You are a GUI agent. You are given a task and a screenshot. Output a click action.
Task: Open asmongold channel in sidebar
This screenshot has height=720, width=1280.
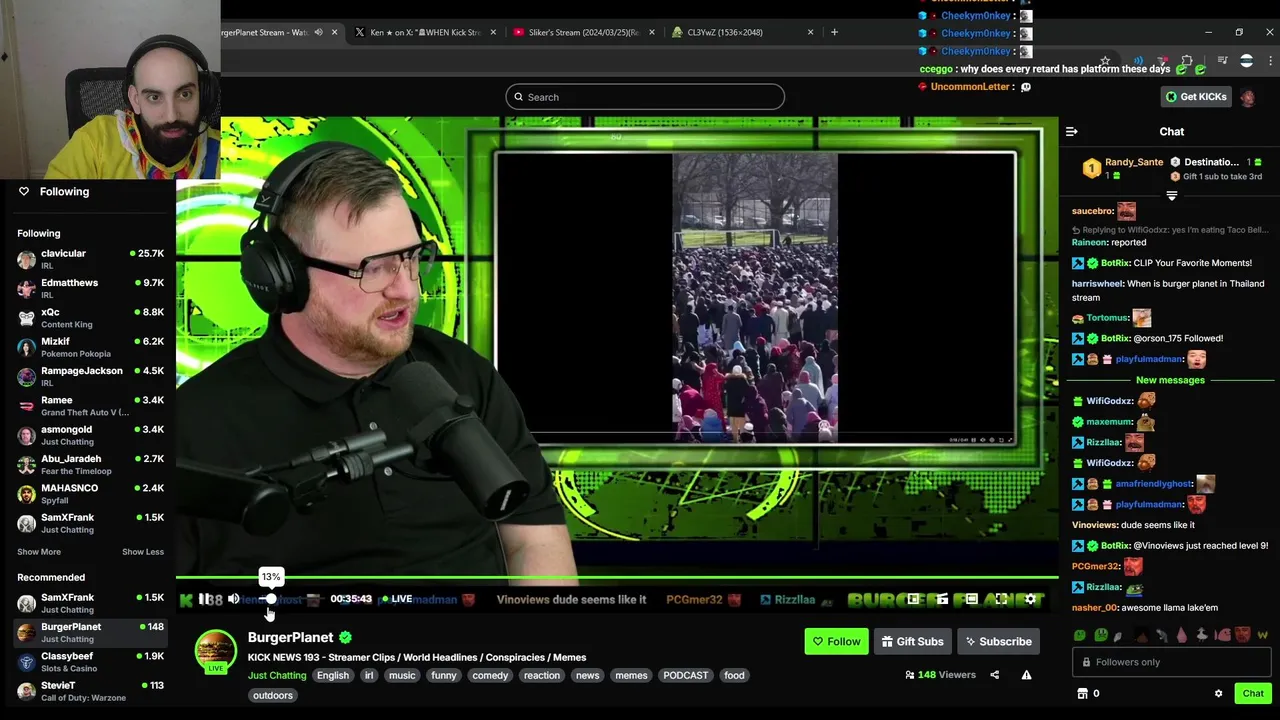(90, 435)
